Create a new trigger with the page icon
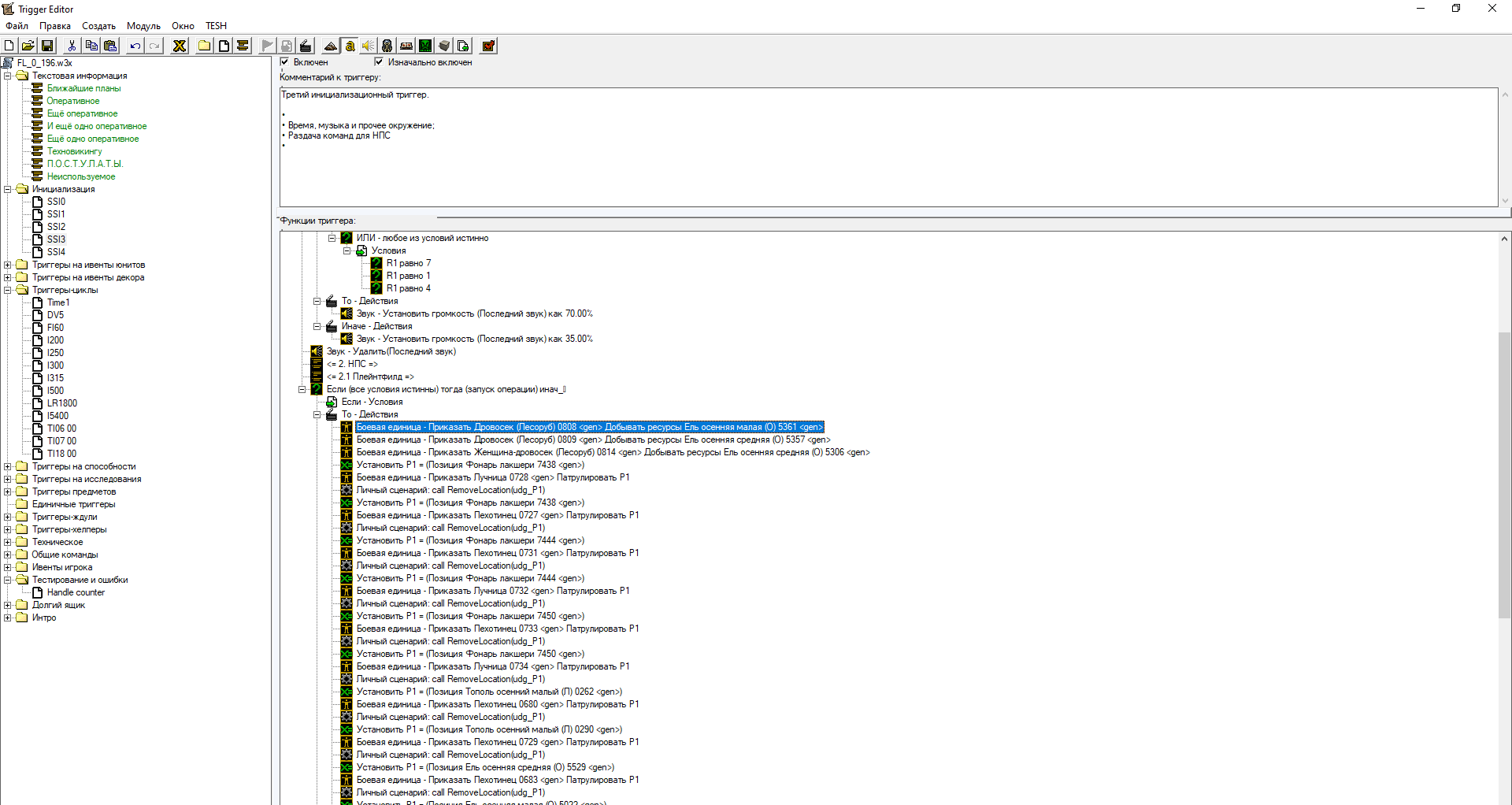 224,46
